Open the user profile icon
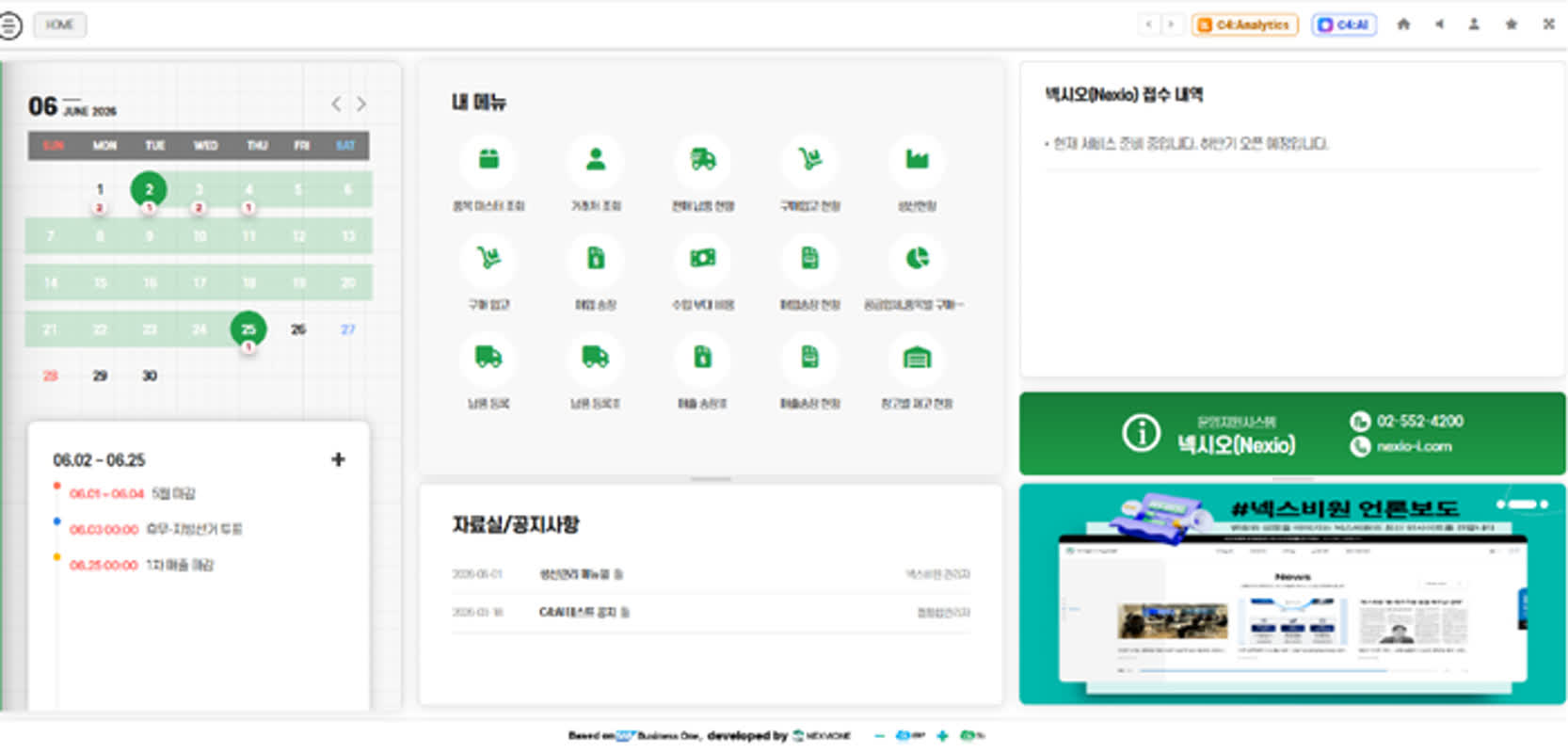 (x=1474, y=24)
